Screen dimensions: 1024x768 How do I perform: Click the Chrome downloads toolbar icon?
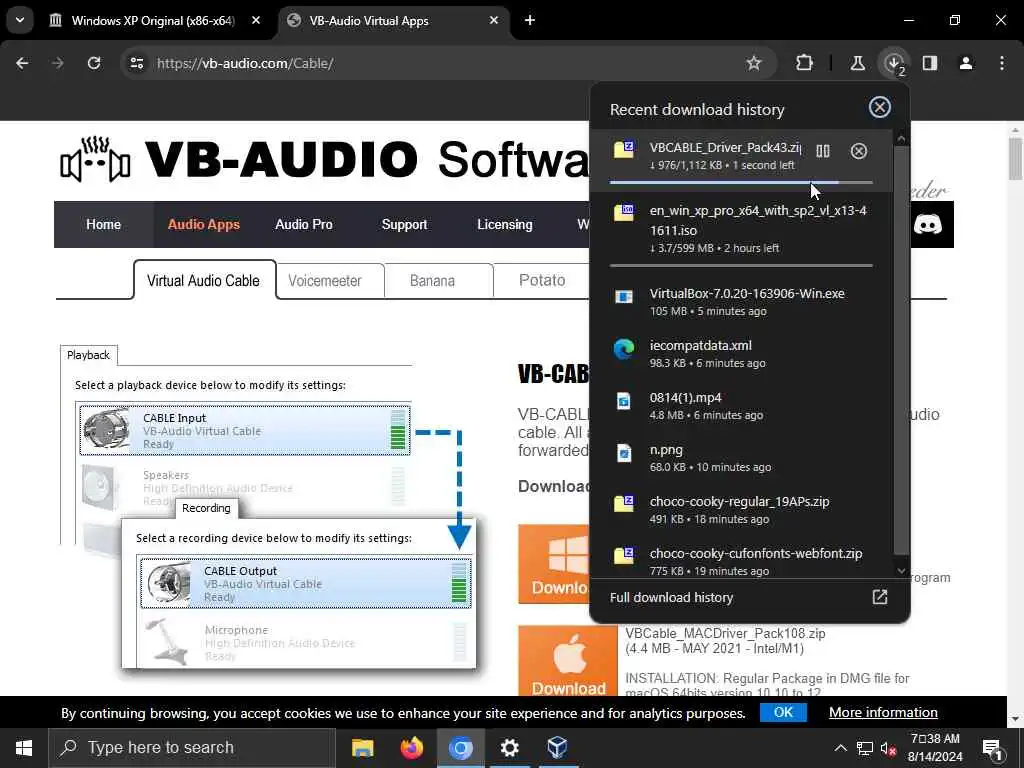(x=894, y=63)
